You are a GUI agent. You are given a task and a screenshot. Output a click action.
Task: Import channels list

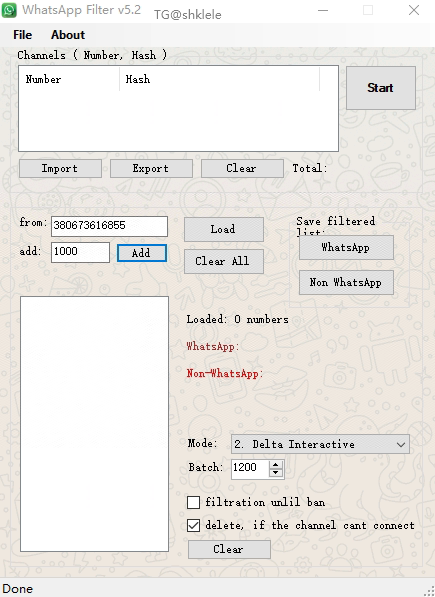point(60,168)
